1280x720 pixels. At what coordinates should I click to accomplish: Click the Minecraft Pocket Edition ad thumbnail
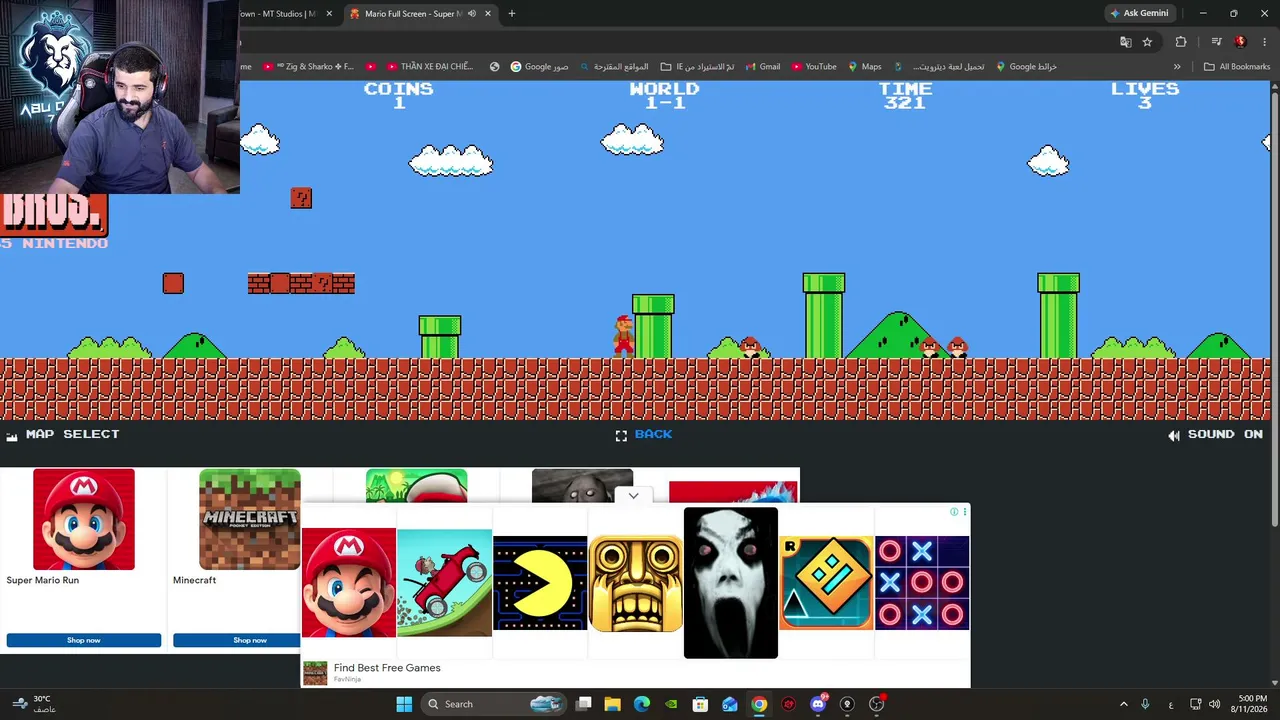pos(250,519)
